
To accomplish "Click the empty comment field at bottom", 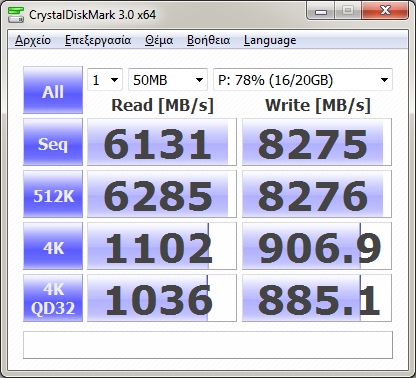I will click(x=208, y=345).
